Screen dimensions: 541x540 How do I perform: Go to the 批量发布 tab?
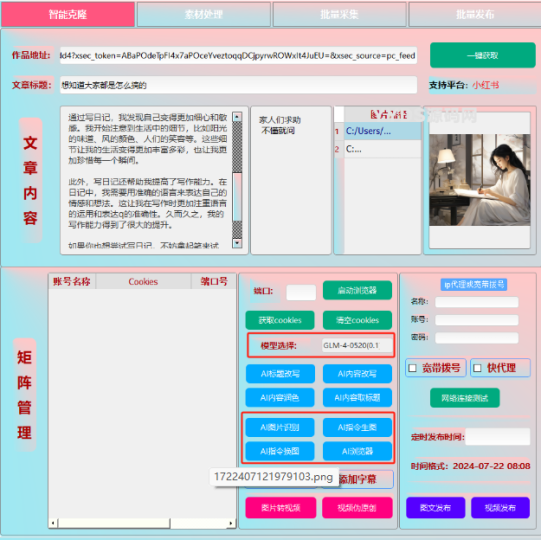[475, 14]
